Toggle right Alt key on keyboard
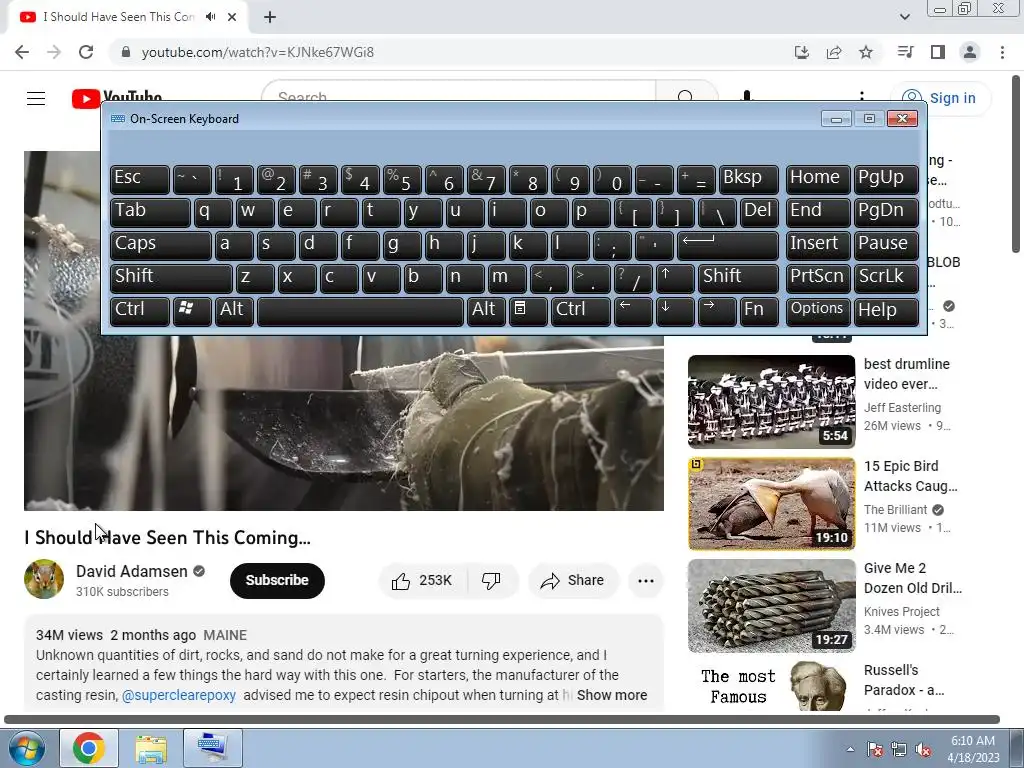The width and height of the screenshot is (1024, 768). coord(486,310)
